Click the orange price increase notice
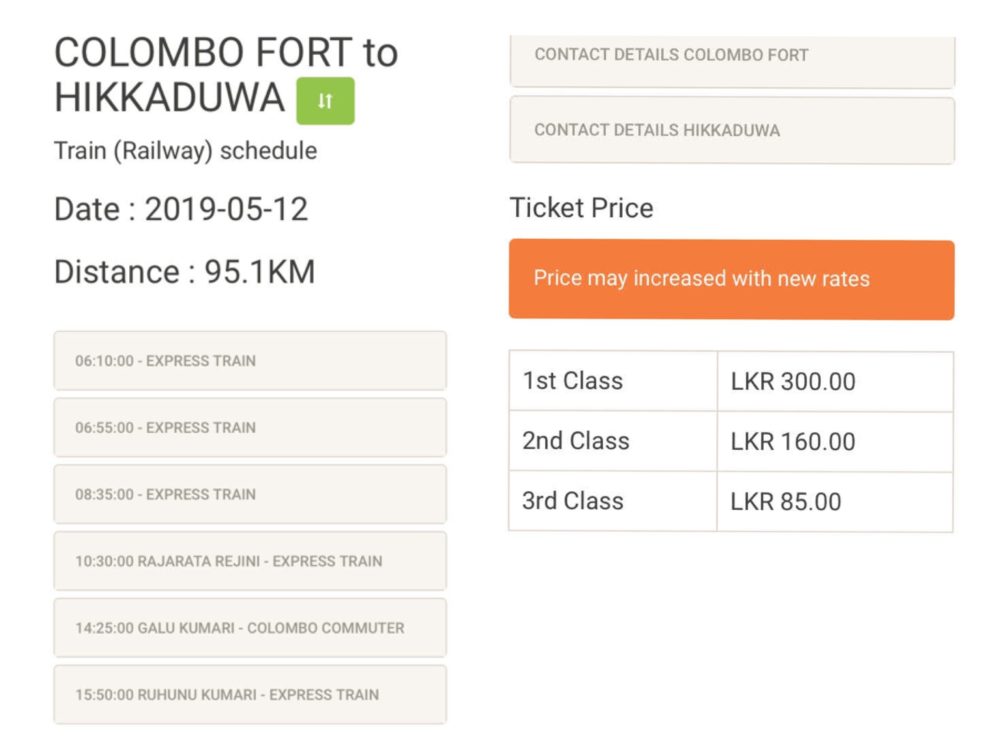1000x750 pixels. tap(731, 279)
